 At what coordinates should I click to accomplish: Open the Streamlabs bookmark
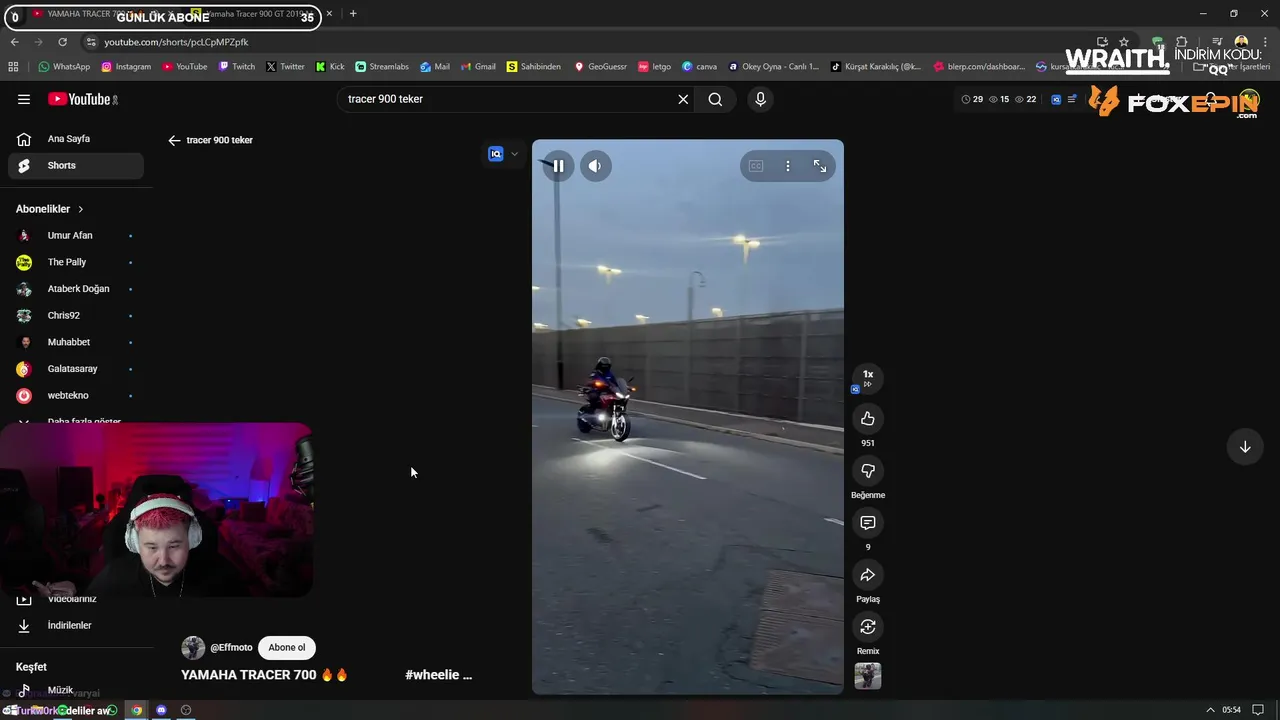pos(382,67)
